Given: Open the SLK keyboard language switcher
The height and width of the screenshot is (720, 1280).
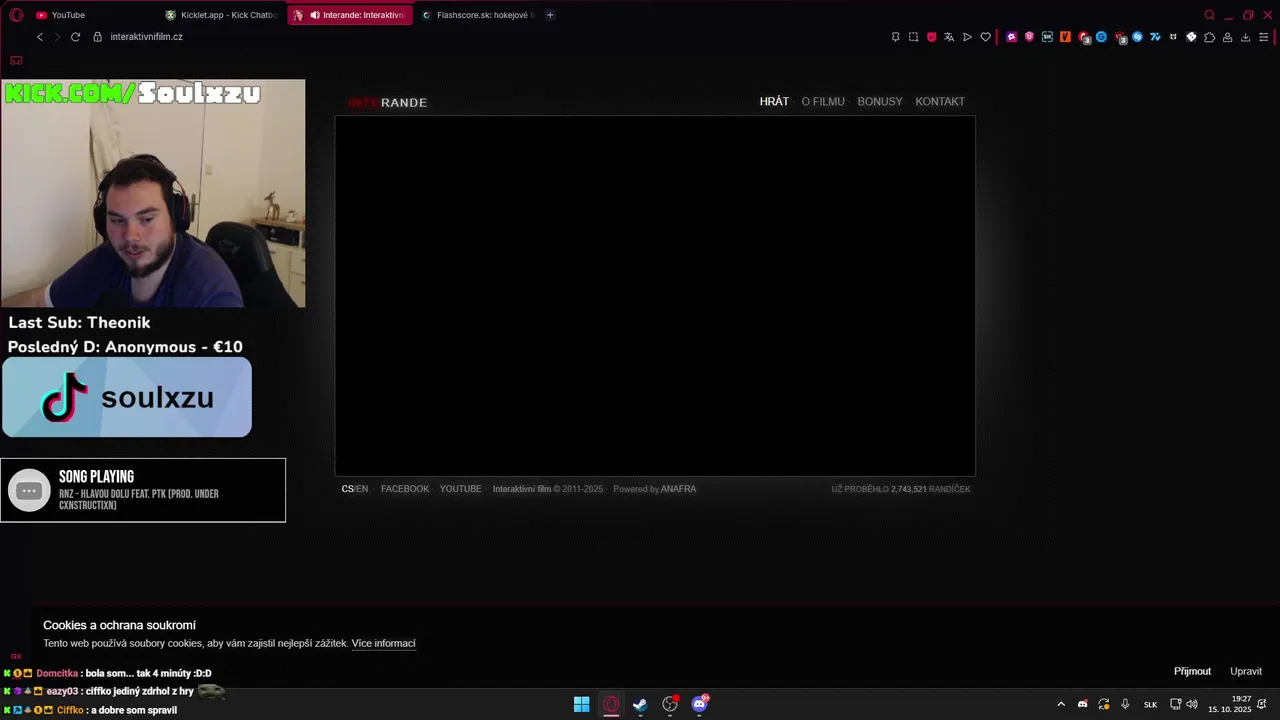Looking at the screenshot, I should 1150,704.
